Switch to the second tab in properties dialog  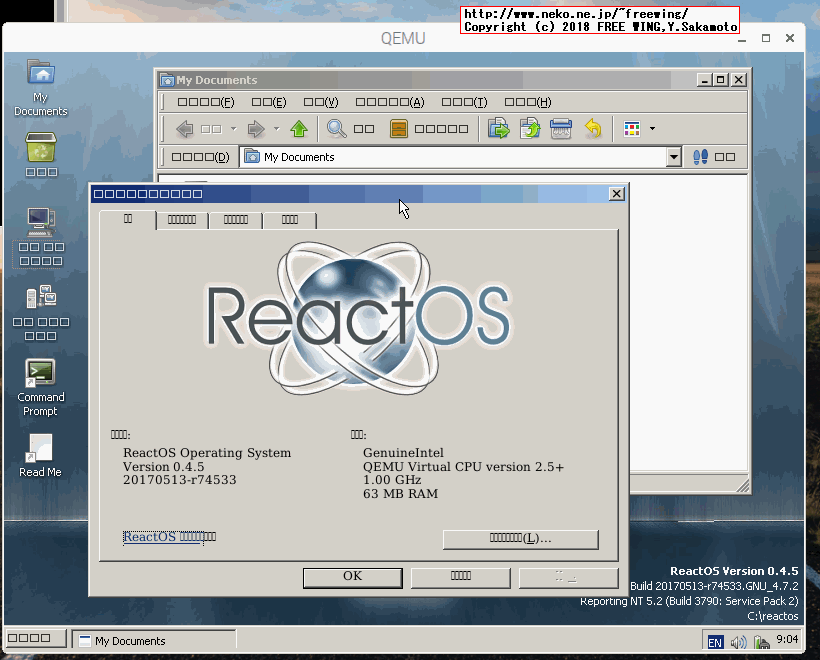(181, 220)
